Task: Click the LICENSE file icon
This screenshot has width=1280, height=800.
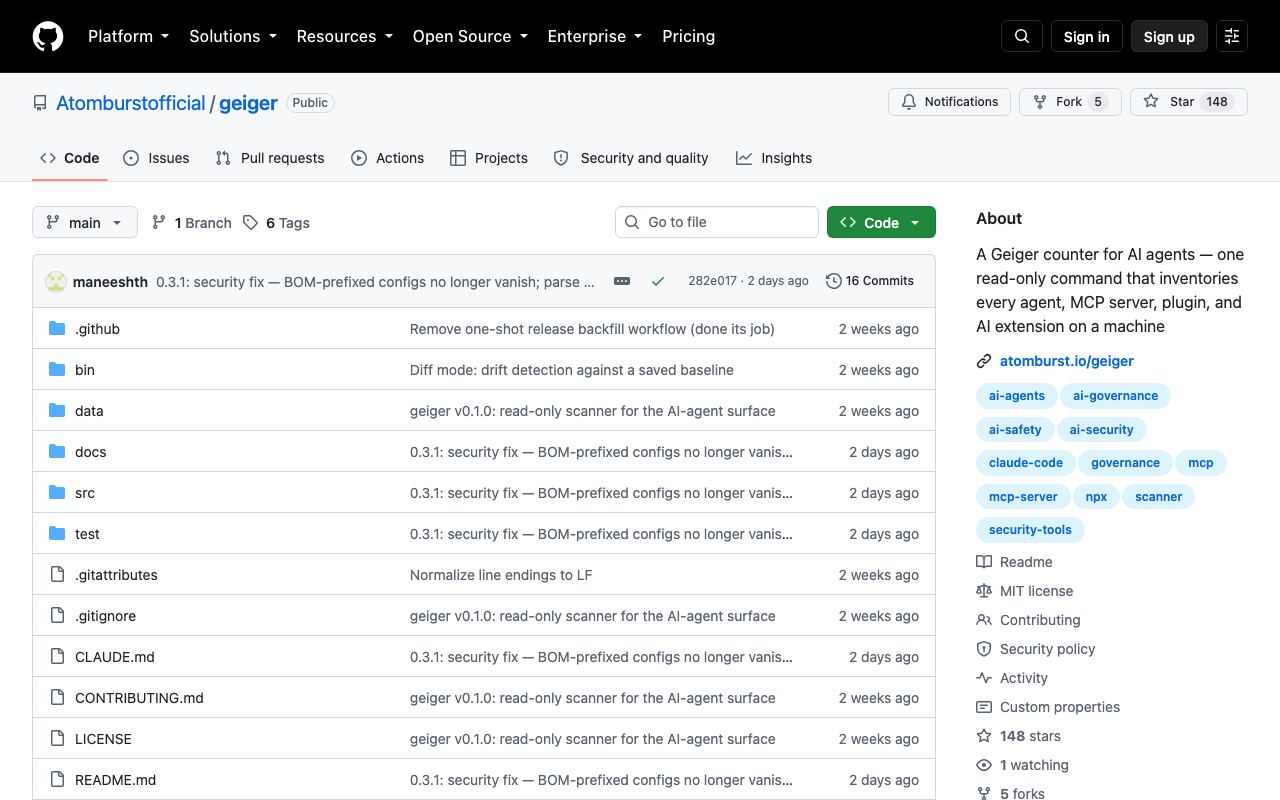Action: coord(57,739)
